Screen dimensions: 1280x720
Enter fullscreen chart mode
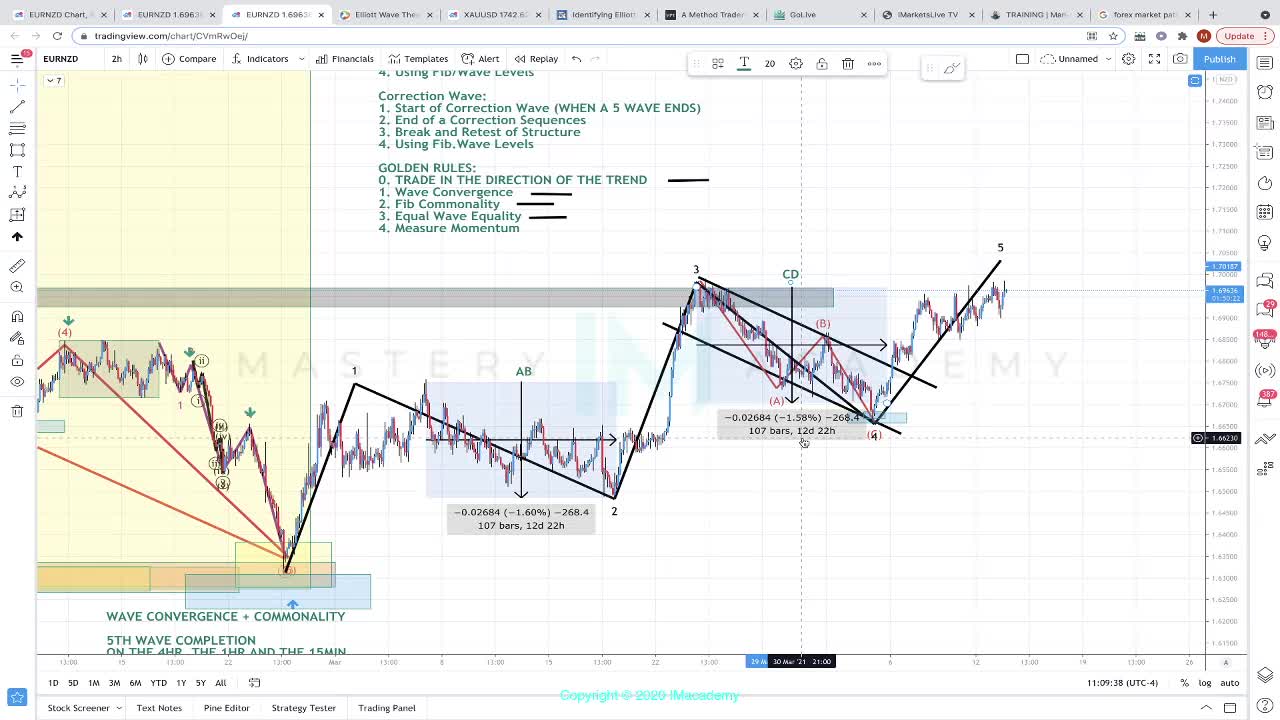[x=1154, y=59]
